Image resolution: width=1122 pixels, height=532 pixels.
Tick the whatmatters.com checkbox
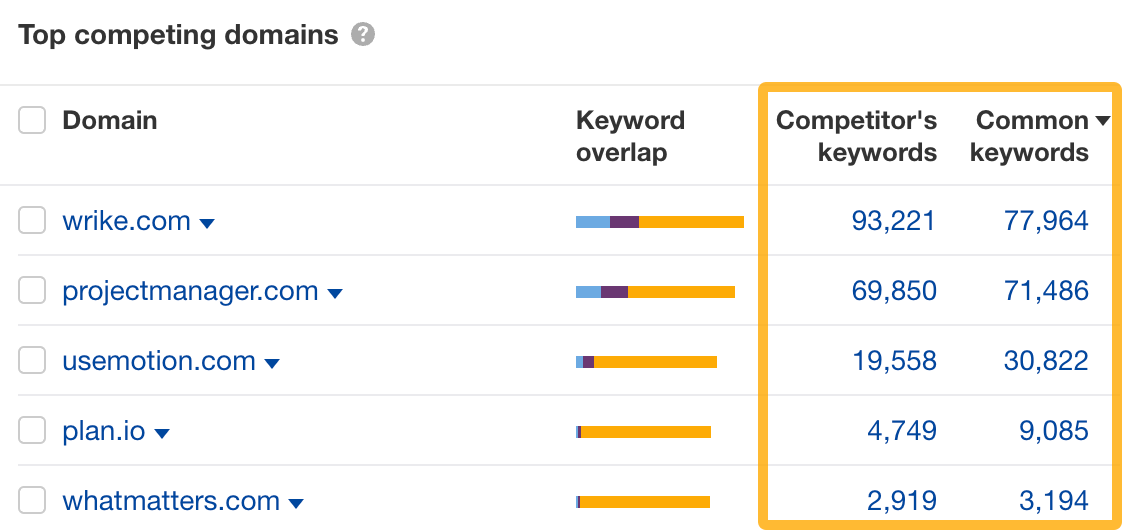31,500
